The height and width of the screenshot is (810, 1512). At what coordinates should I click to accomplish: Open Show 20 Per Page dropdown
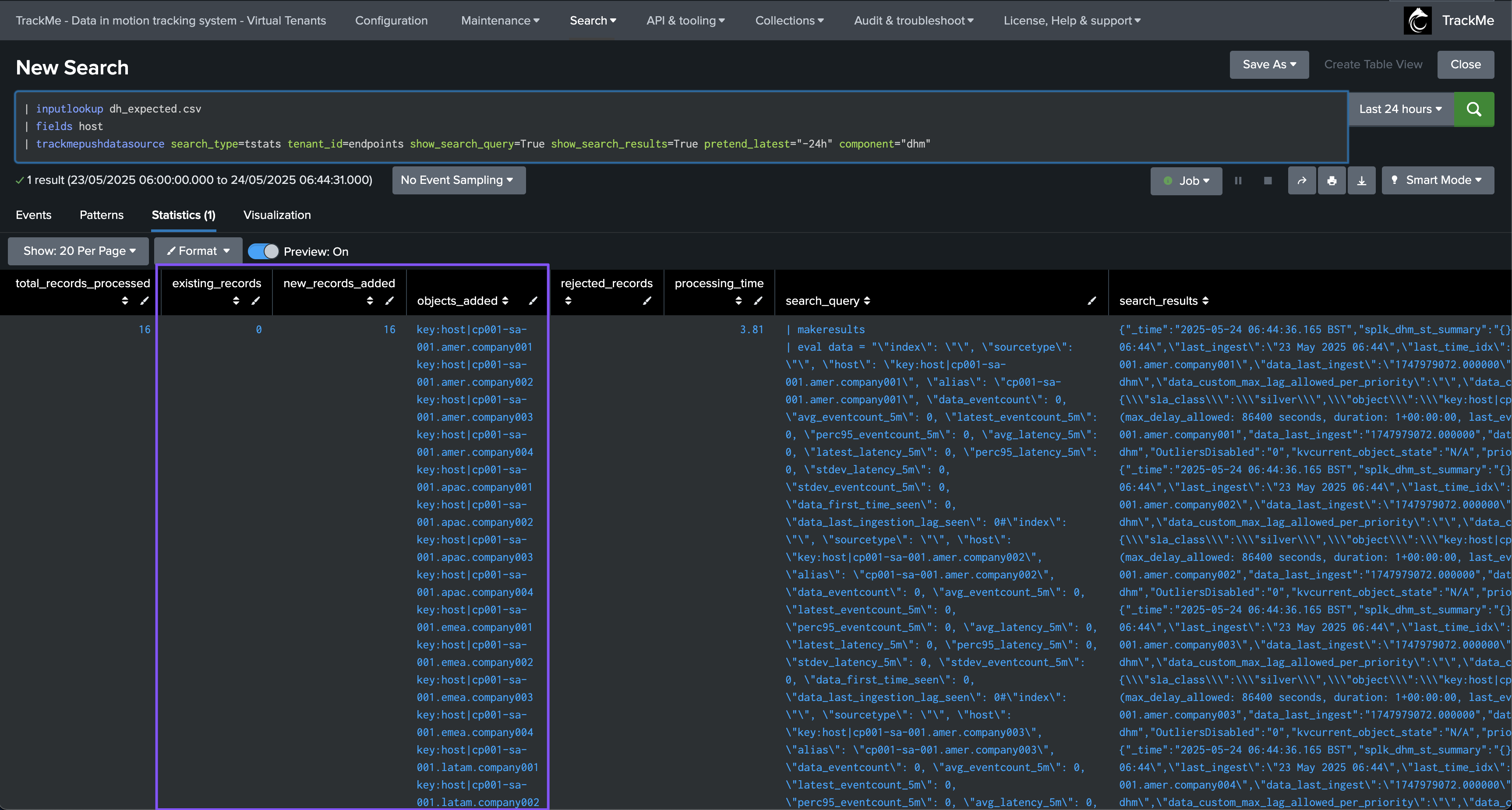[79, 251]
